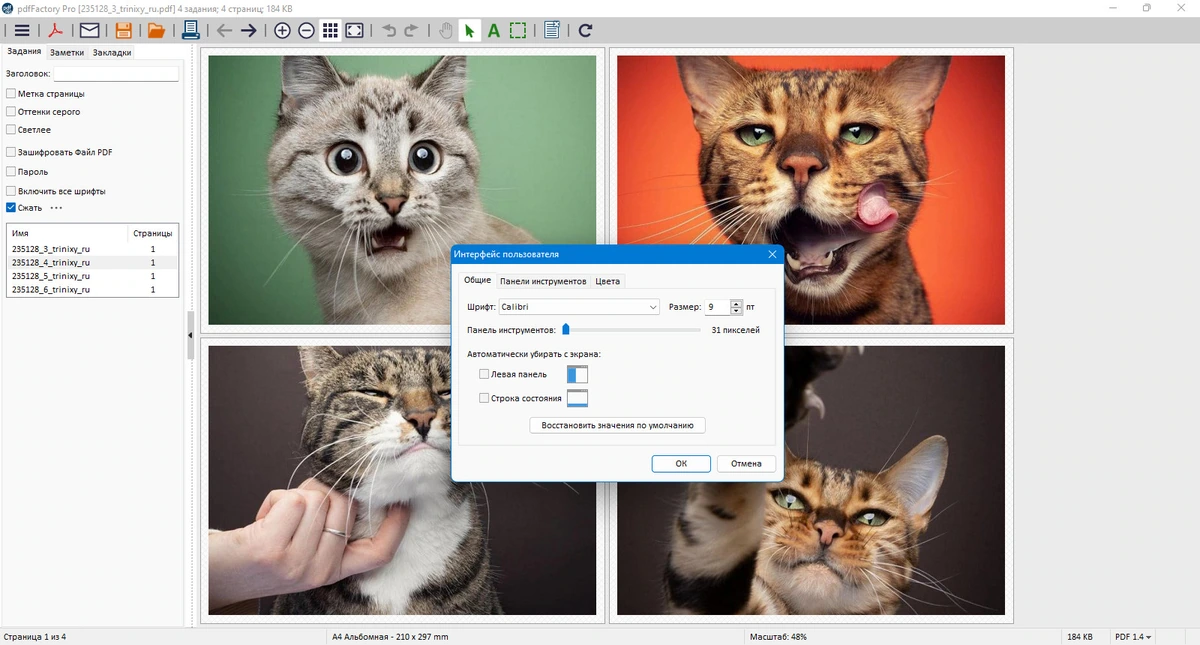The width and height of the screenshot is (1200, 645).
Task: Enable the 'Метка страницы' checkbox
Action: point(11,93)
